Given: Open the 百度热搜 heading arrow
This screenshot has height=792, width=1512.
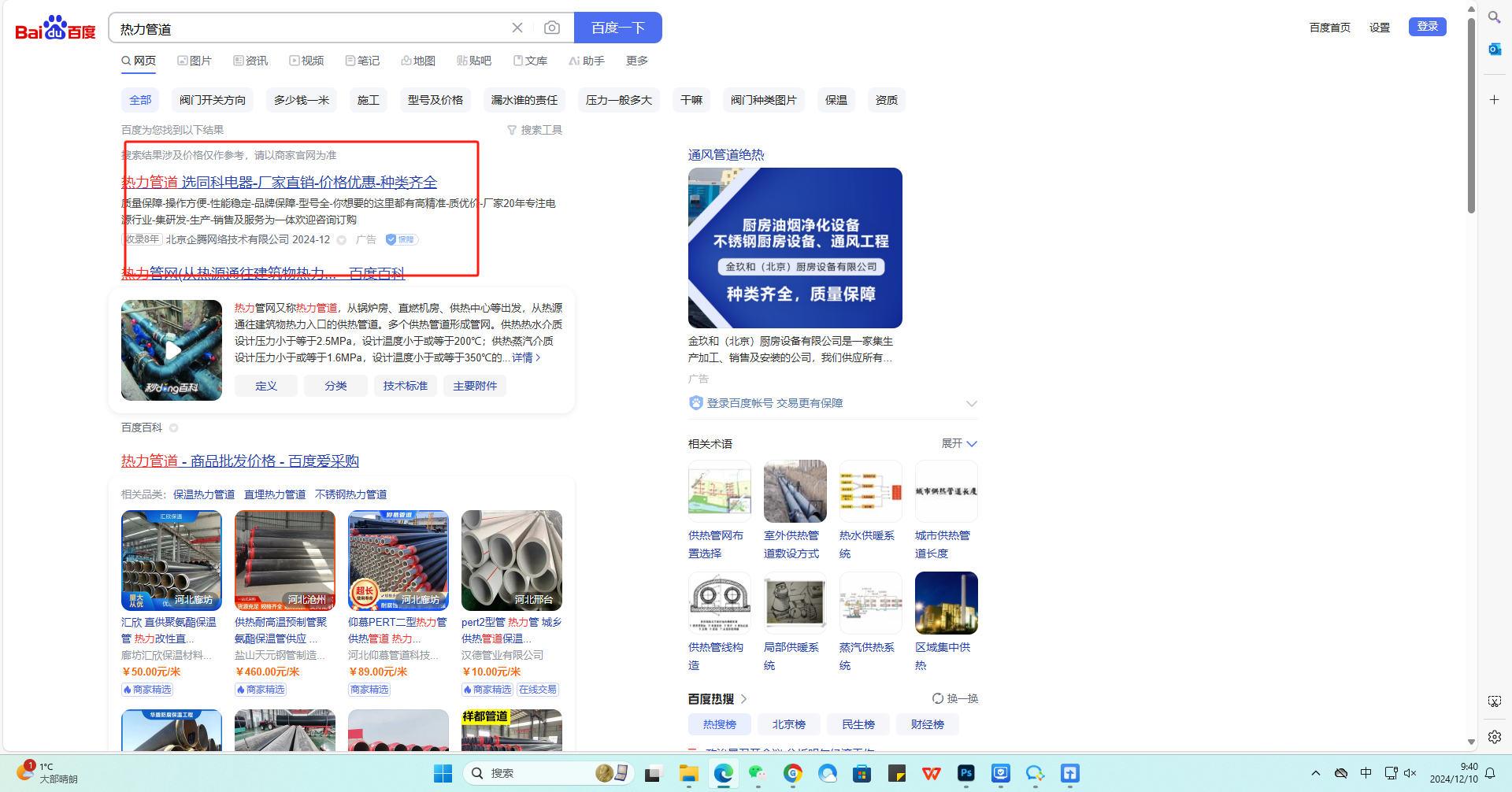Looking at the screenshot, I should pyautogui.click(x=743, y=699).
